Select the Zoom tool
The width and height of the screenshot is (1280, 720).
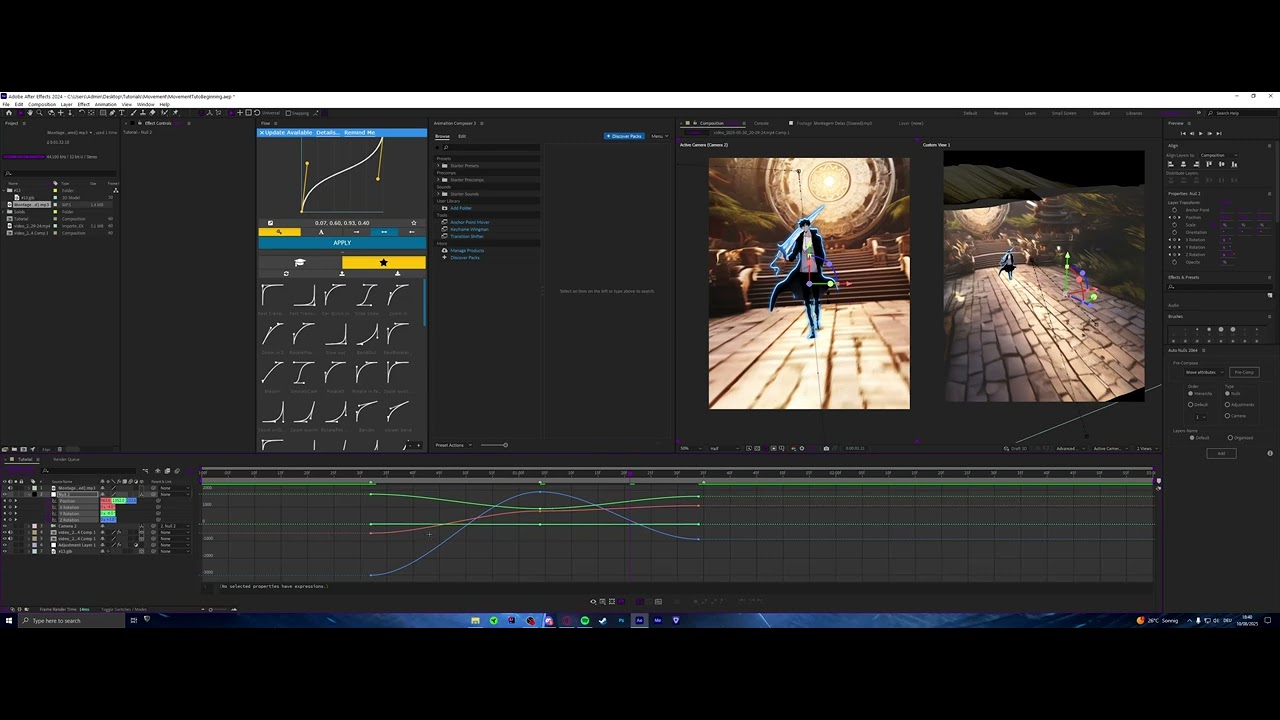[39, 113]
